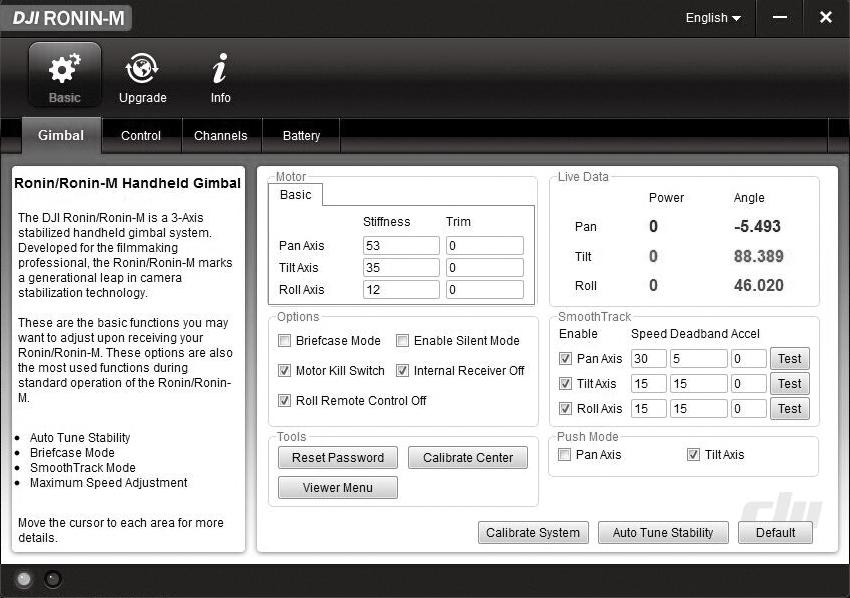850x598 pixels.
Task: Toggle SmoothTrack Roll Axis enable checkbox
Action: (565, 408)
